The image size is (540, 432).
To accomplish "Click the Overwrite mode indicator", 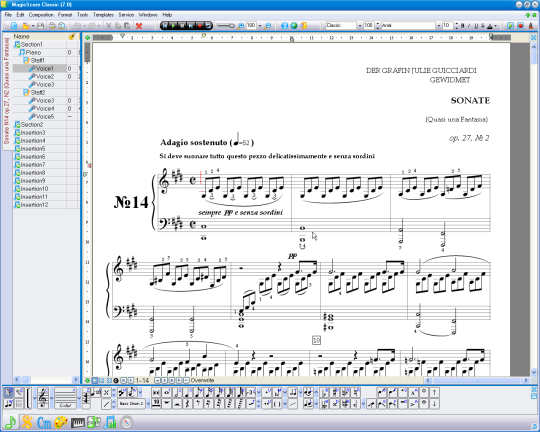I will tap(202, 380).
